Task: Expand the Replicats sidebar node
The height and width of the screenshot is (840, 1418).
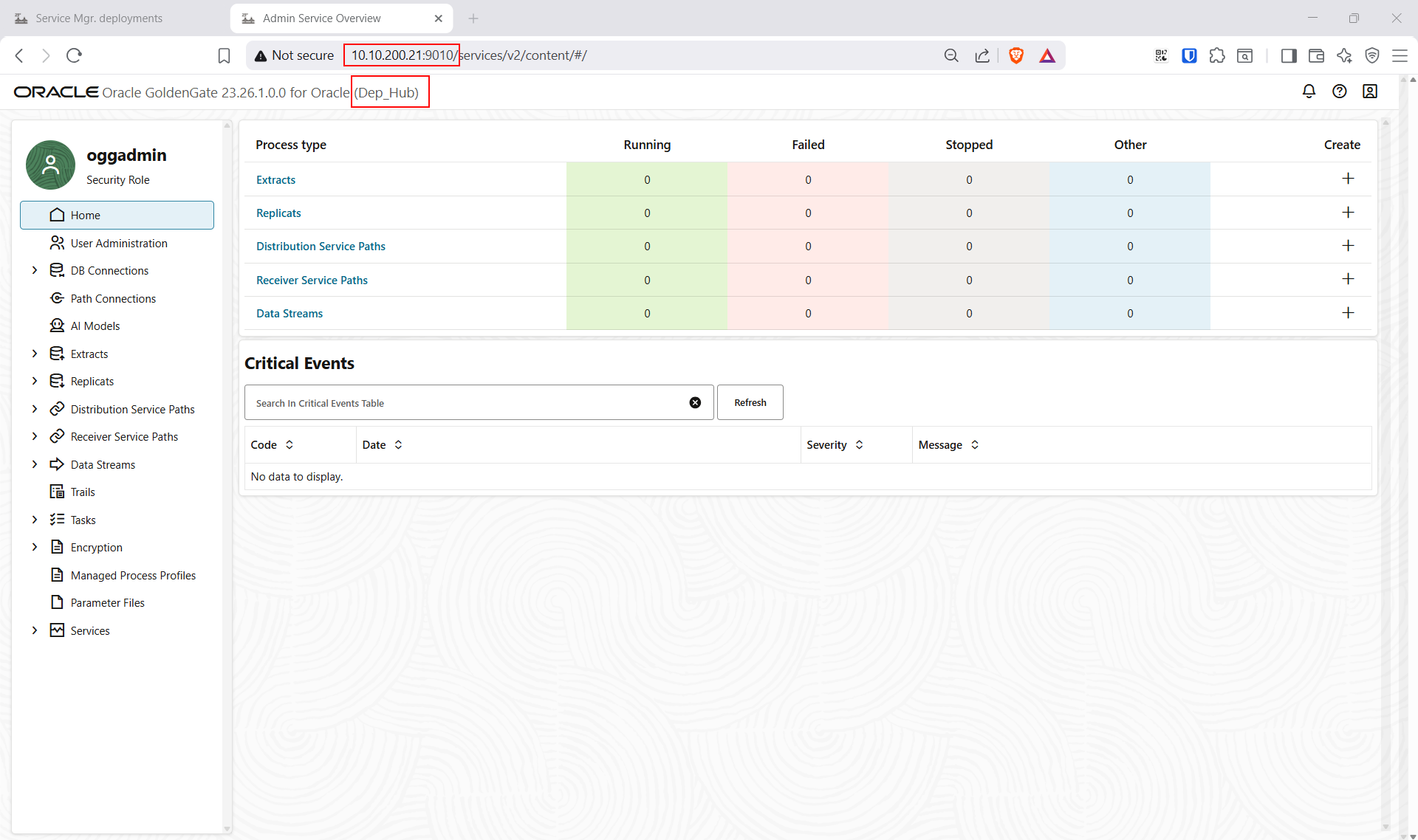Action: (35, 381)
